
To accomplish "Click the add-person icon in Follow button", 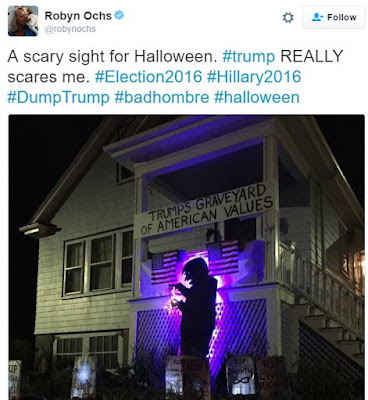I will (x=317, y=17).
